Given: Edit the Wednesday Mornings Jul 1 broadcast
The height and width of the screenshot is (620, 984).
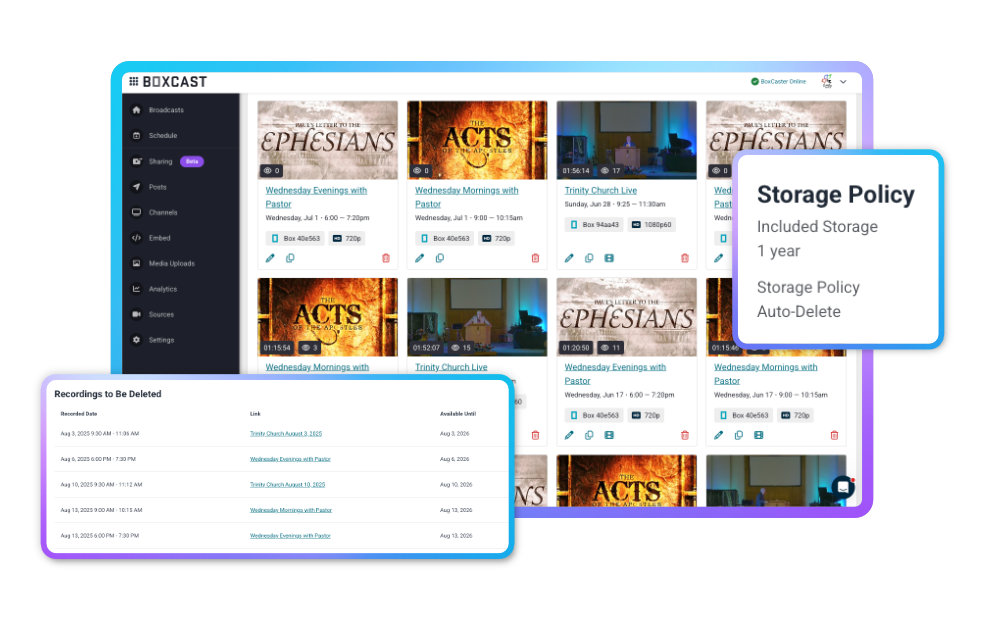Looking at the screenshot, I should [419, 258].
